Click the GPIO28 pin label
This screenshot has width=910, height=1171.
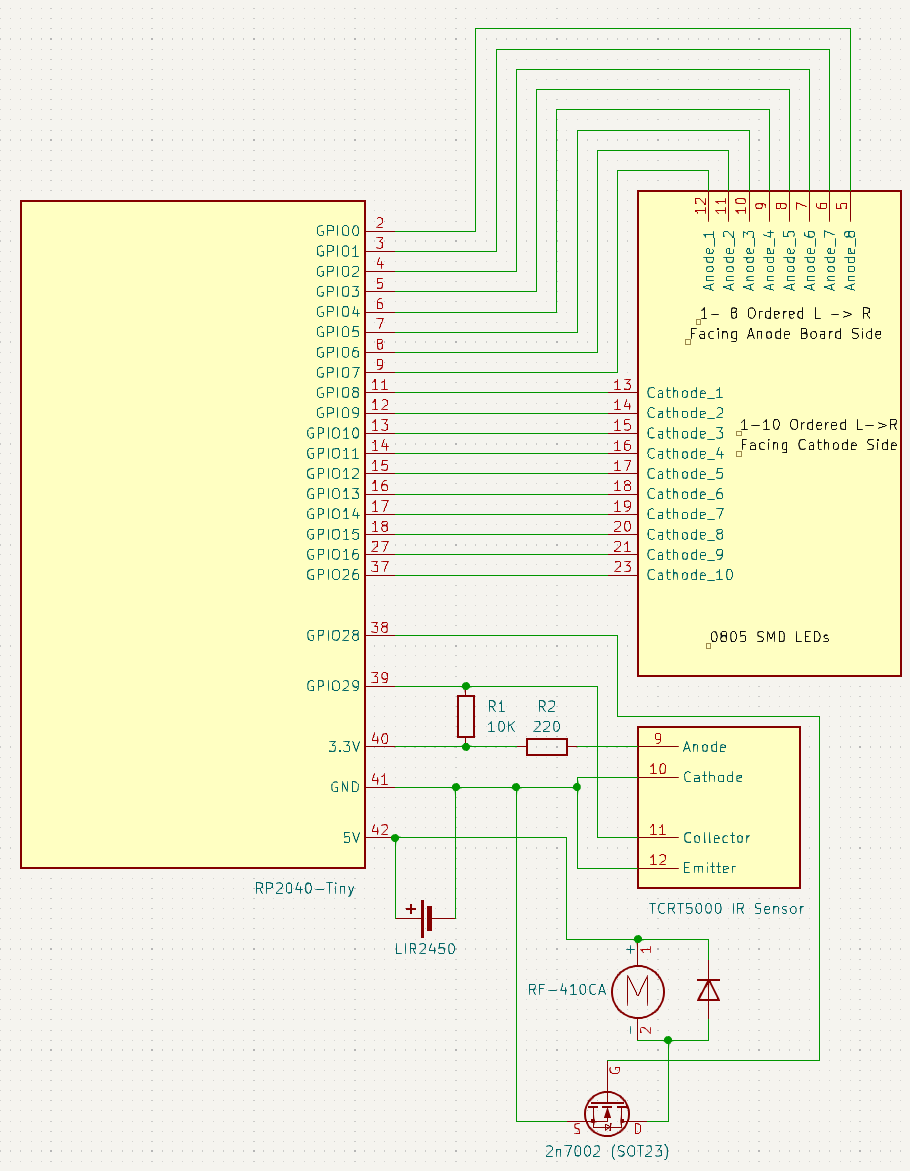tap(333, 636)
